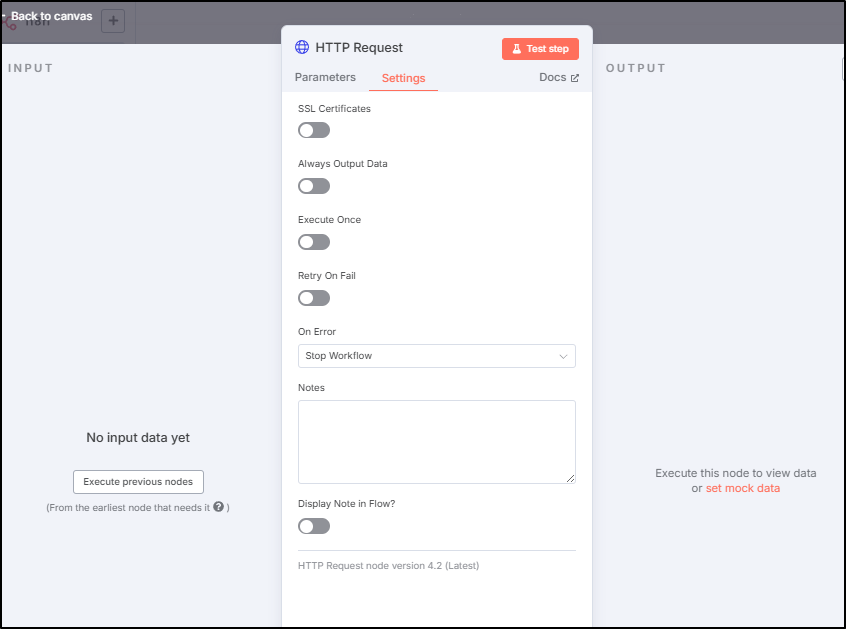Click inside the Notes text area
The width and height of the screenshot is (846, 629).
coord(436,442)
